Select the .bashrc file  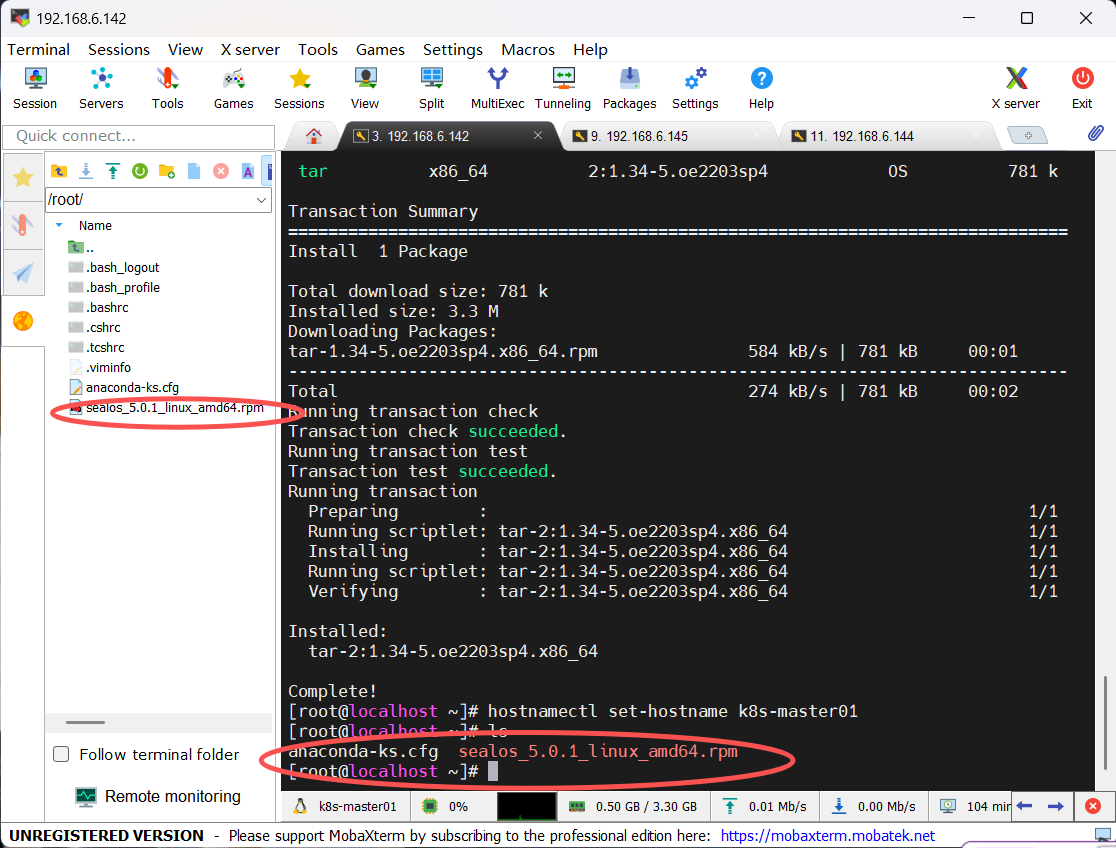[x=99, y=308]
